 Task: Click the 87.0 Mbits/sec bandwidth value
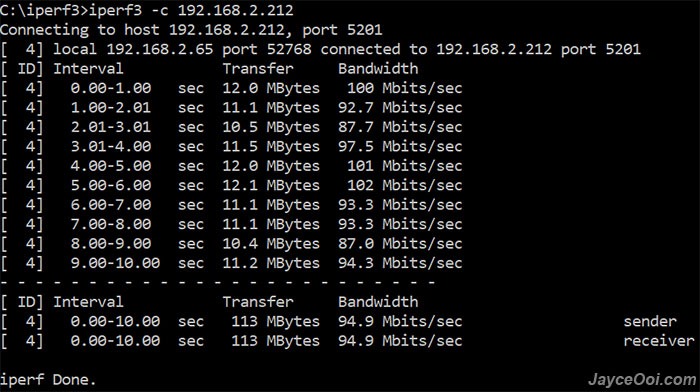point(400,243)
